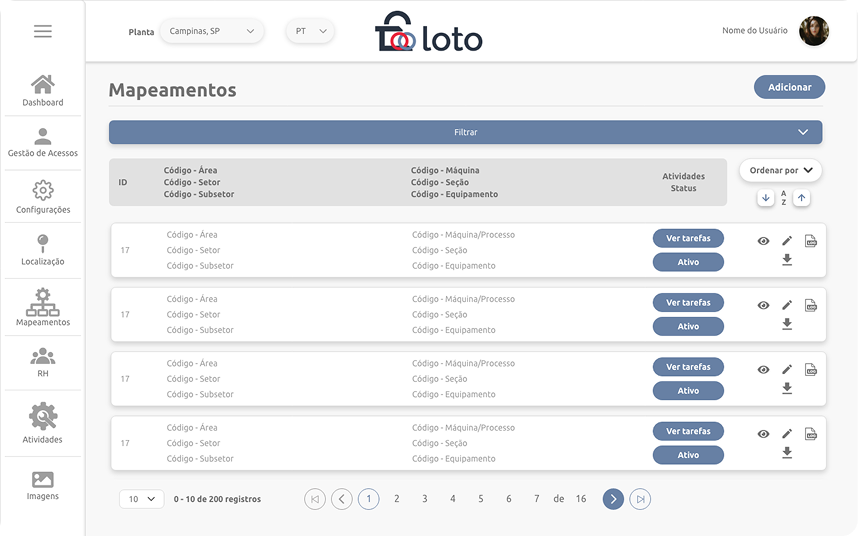Open Imagens in the sidebar
This screenshot has height=536, width=858.
(x=43, y=486)
